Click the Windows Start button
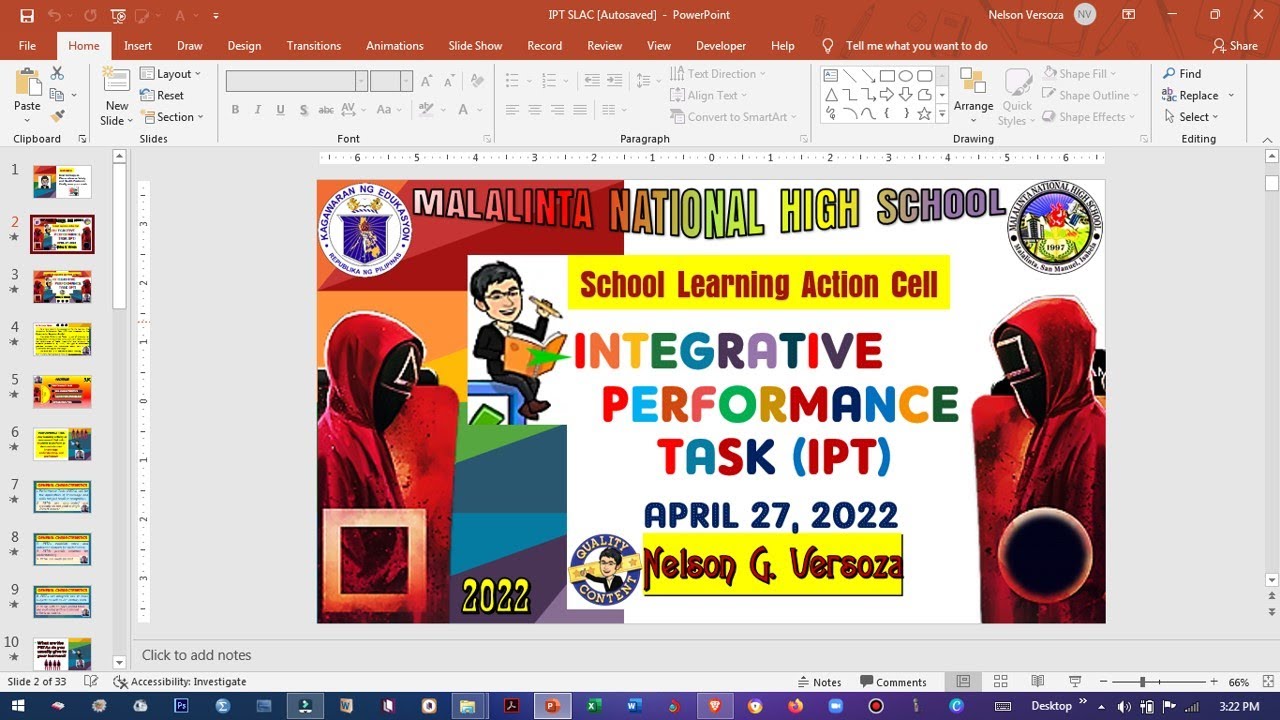Screen dimensions: 1280x720 [18, 706]
